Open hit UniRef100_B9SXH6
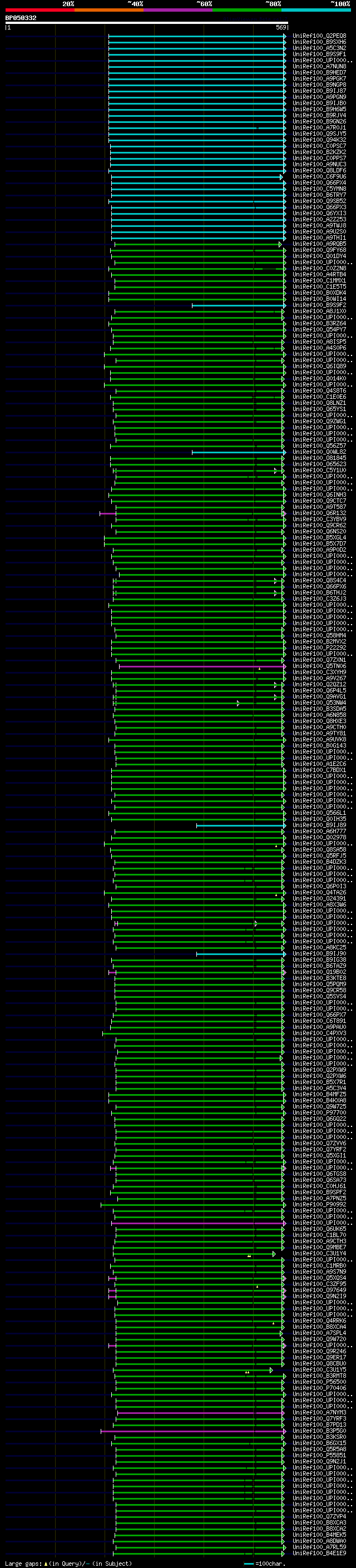This screenshot has height=1568, width=356. 319,42
